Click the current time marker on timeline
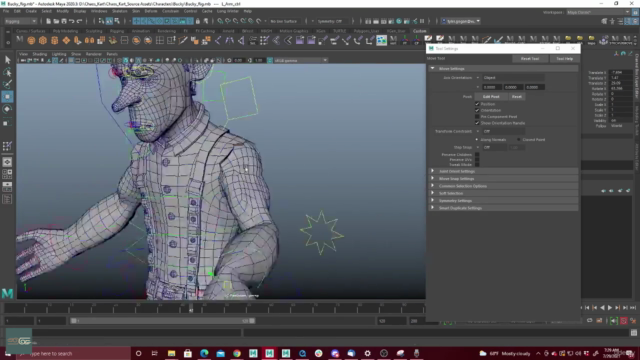The width and height of the screenshot is (640, 360). [191, 309]
